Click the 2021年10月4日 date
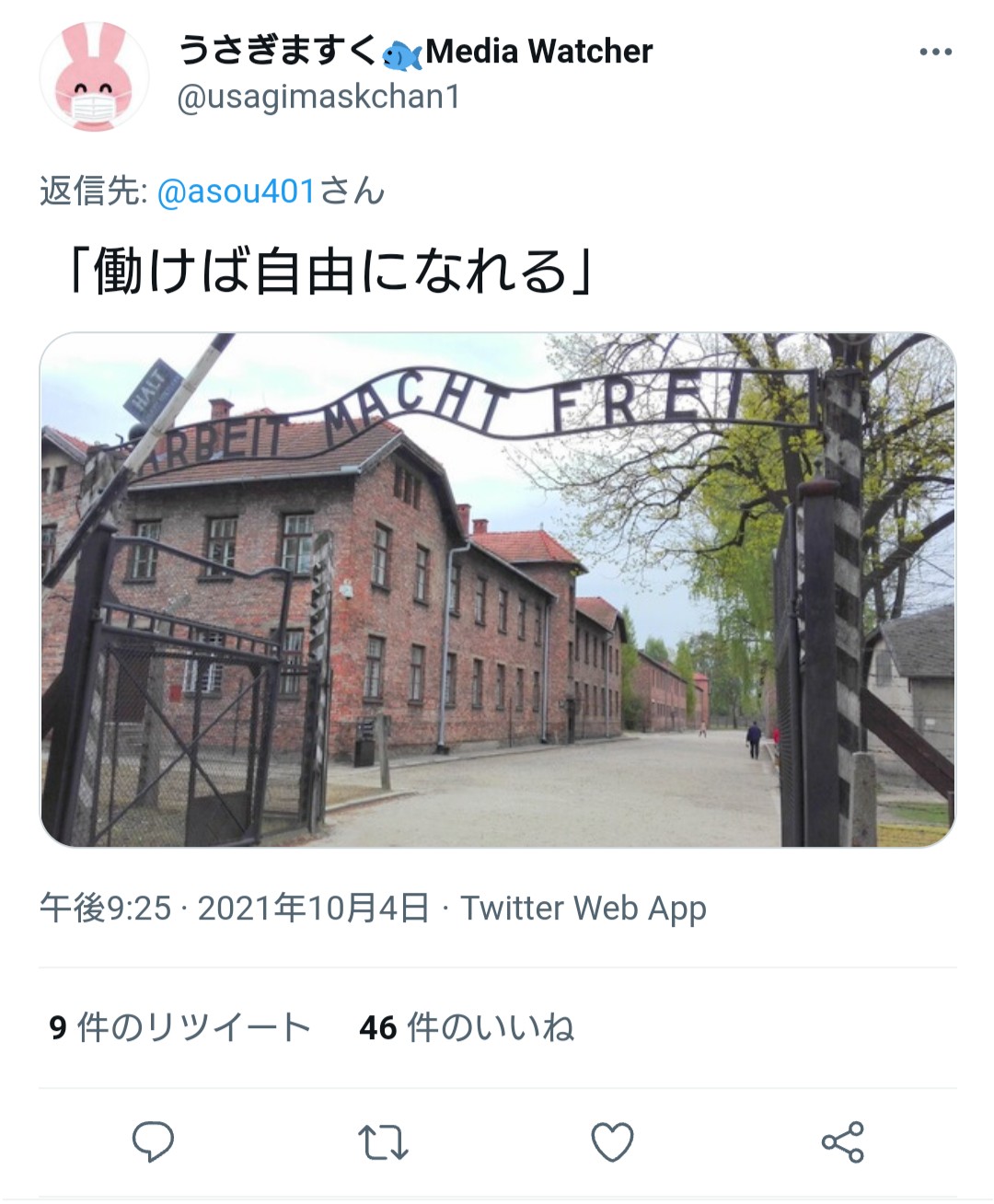 (314, 909)
